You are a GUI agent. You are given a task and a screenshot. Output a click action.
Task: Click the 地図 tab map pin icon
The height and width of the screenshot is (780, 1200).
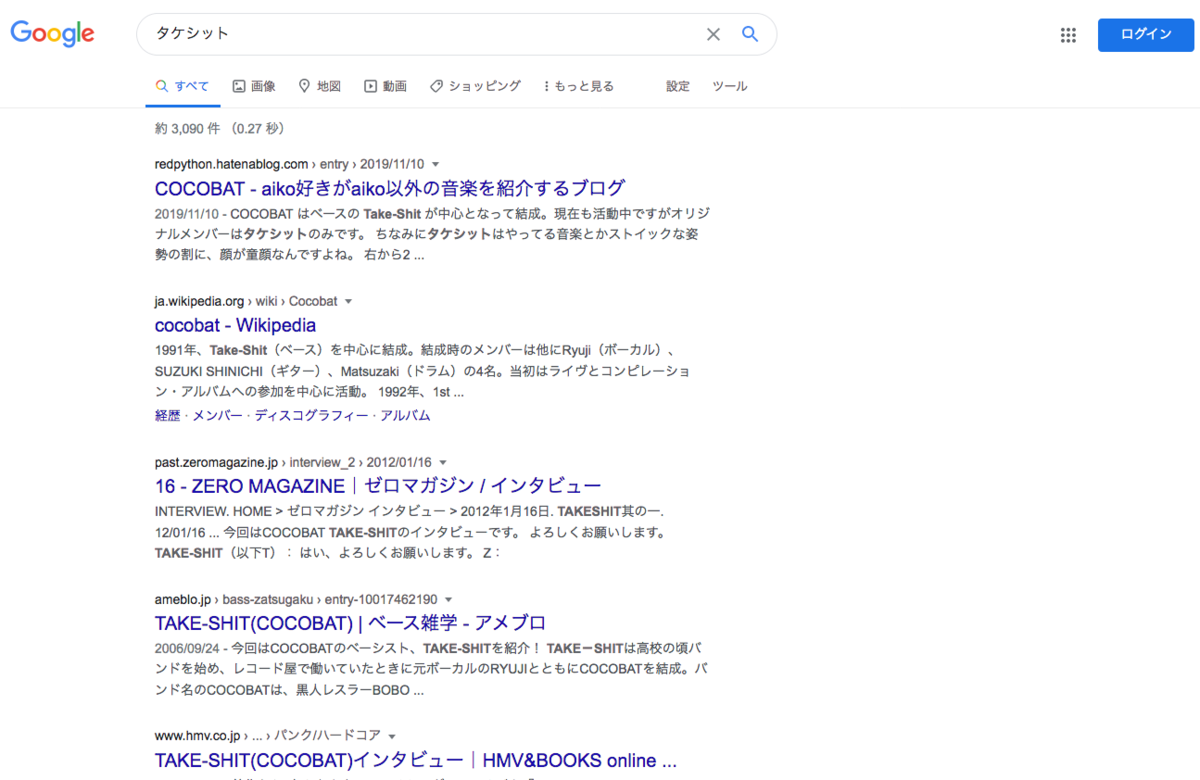pos(304,86)
